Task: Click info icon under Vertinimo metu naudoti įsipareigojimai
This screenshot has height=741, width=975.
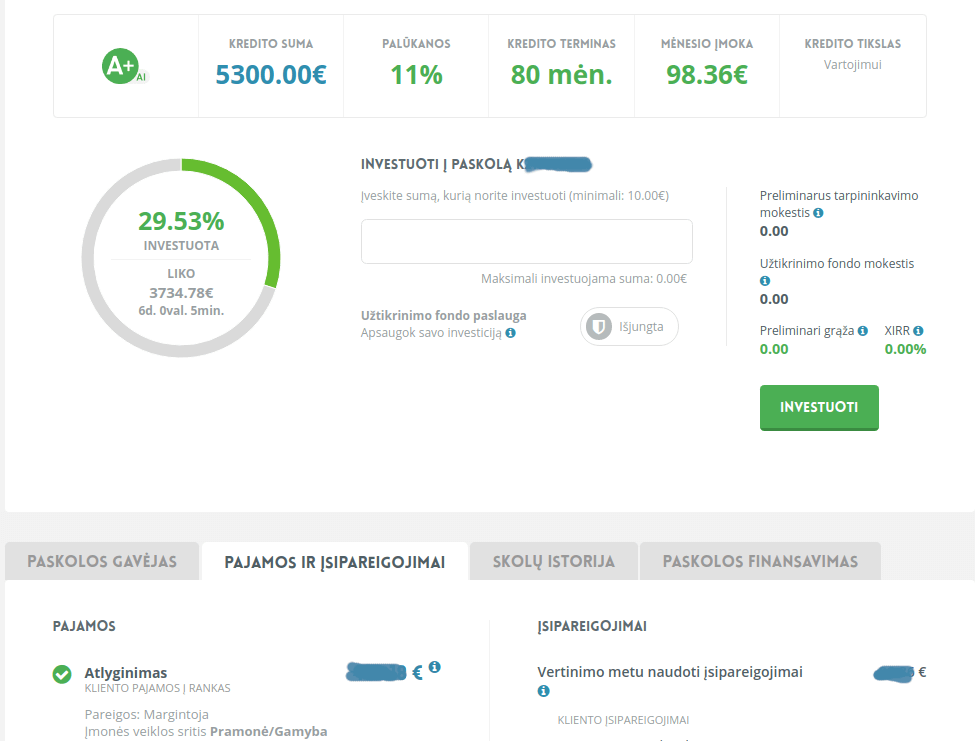Action: pyautogui.click(x=543, y=690)
